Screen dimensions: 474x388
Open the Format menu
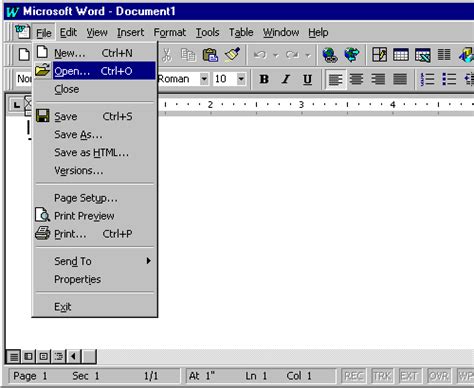(169, 32)
